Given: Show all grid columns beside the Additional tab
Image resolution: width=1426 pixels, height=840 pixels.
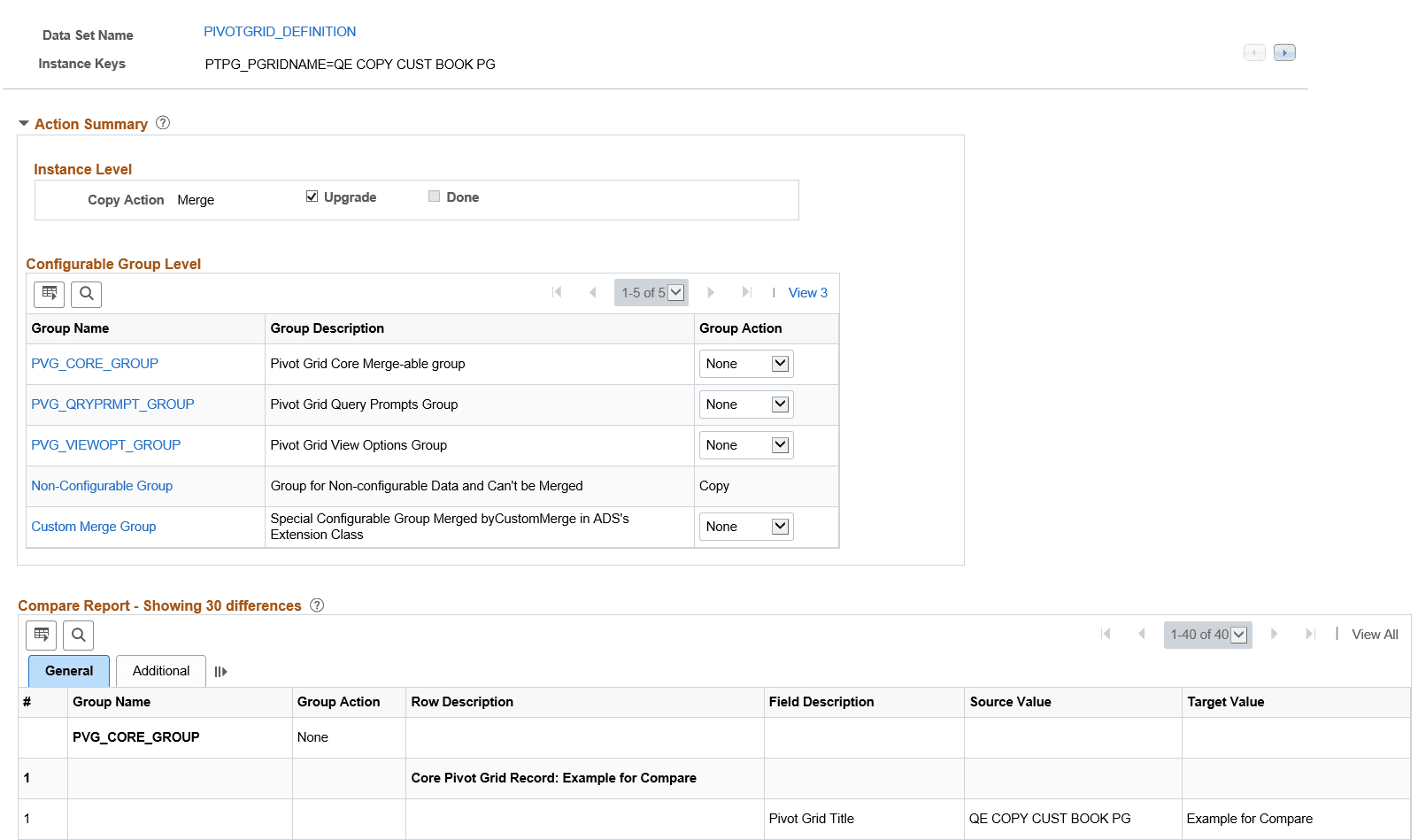Looking at the screenshot, I should 220,671.
